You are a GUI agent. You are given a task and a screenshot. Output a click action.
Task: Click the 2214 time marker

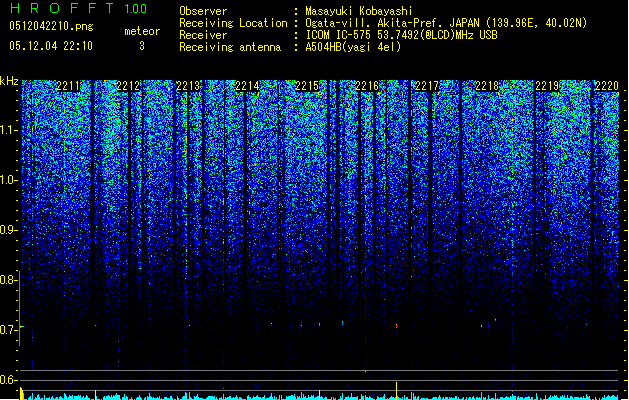pos(247,86)
